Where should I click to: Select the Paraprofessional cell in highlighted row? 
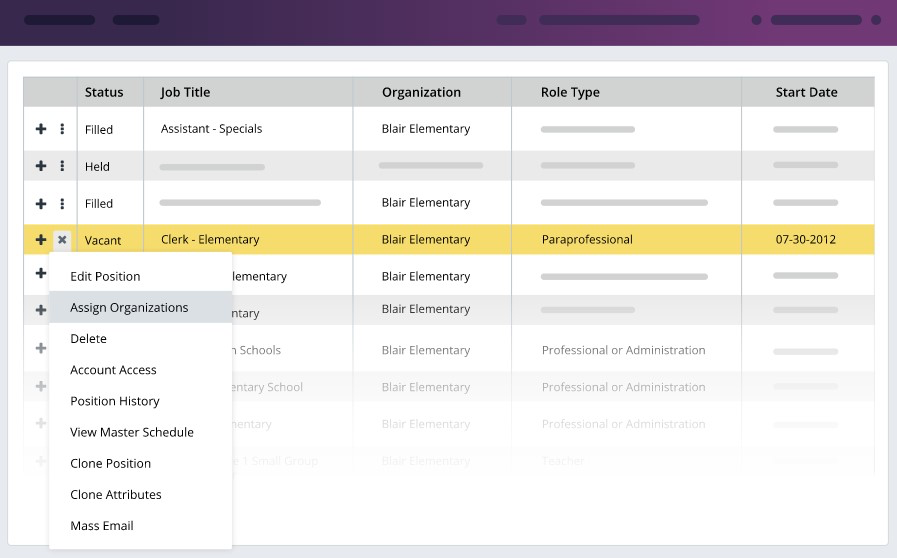tap(587, 240)
